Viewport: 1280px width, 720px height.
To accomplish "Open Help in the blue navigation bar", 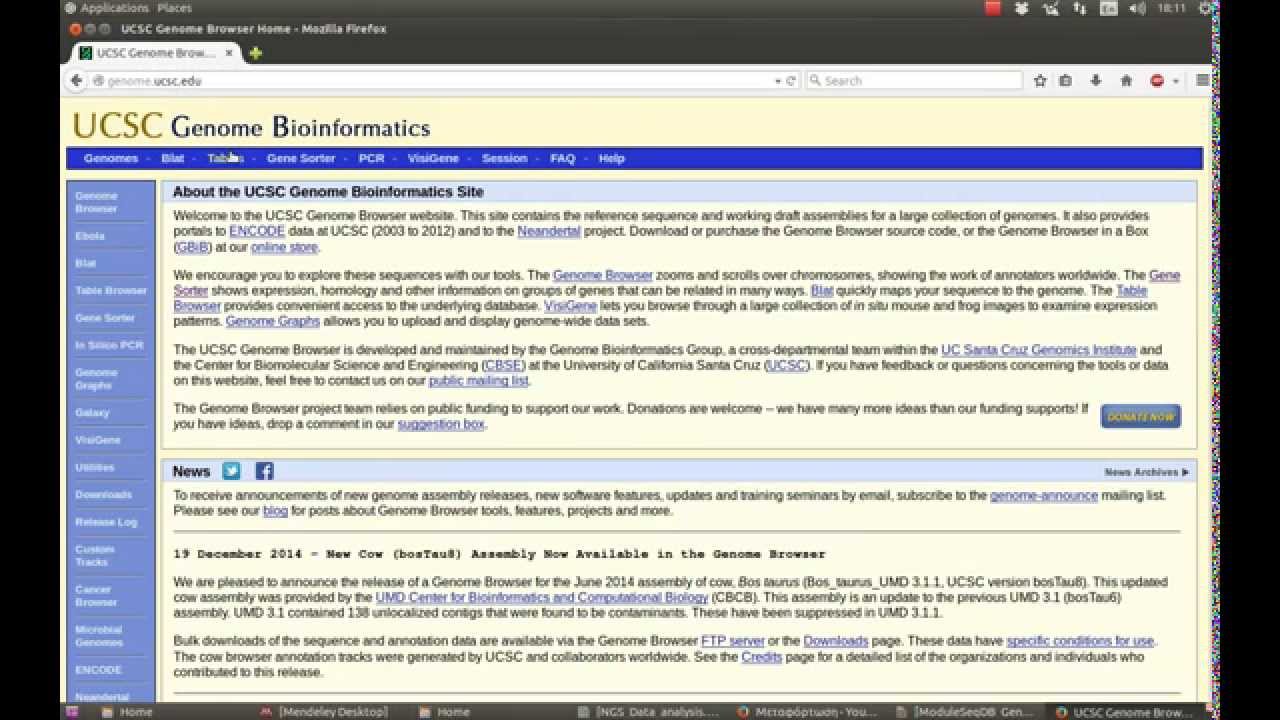I will coord(611,158).
